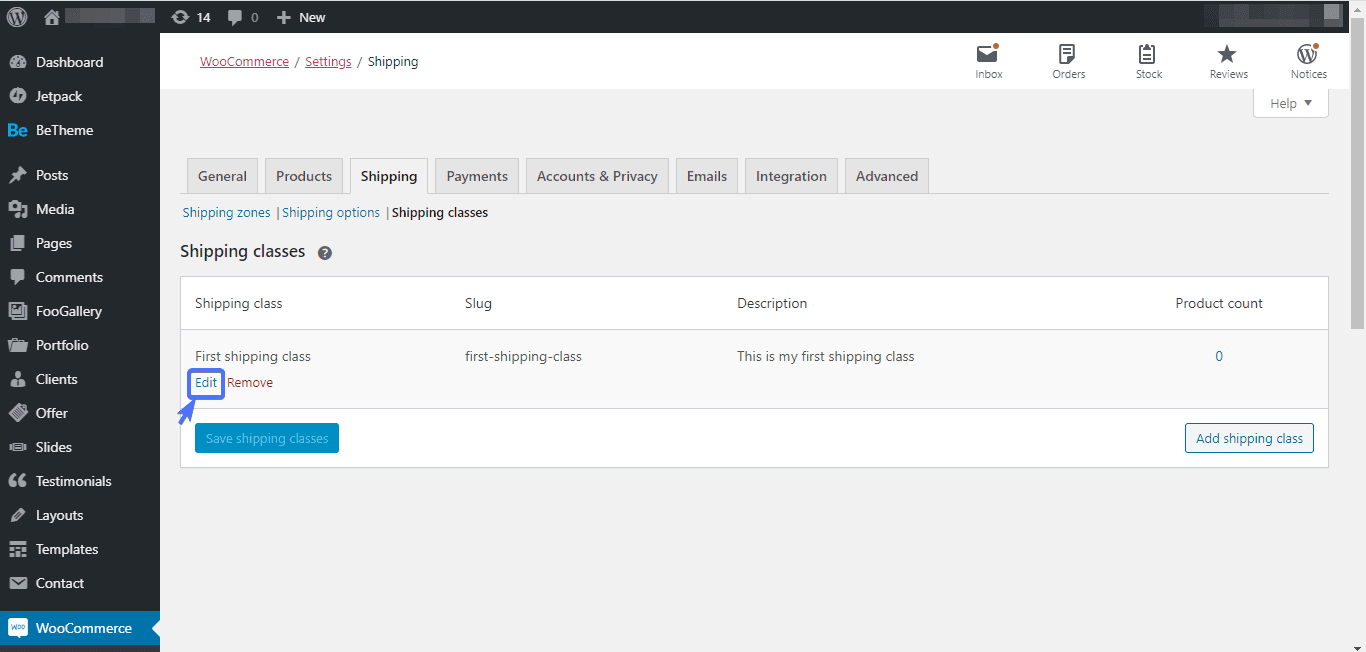Open the Comments sidebar icon
The height and width of the screenshot is (652, 1366).
17,277
